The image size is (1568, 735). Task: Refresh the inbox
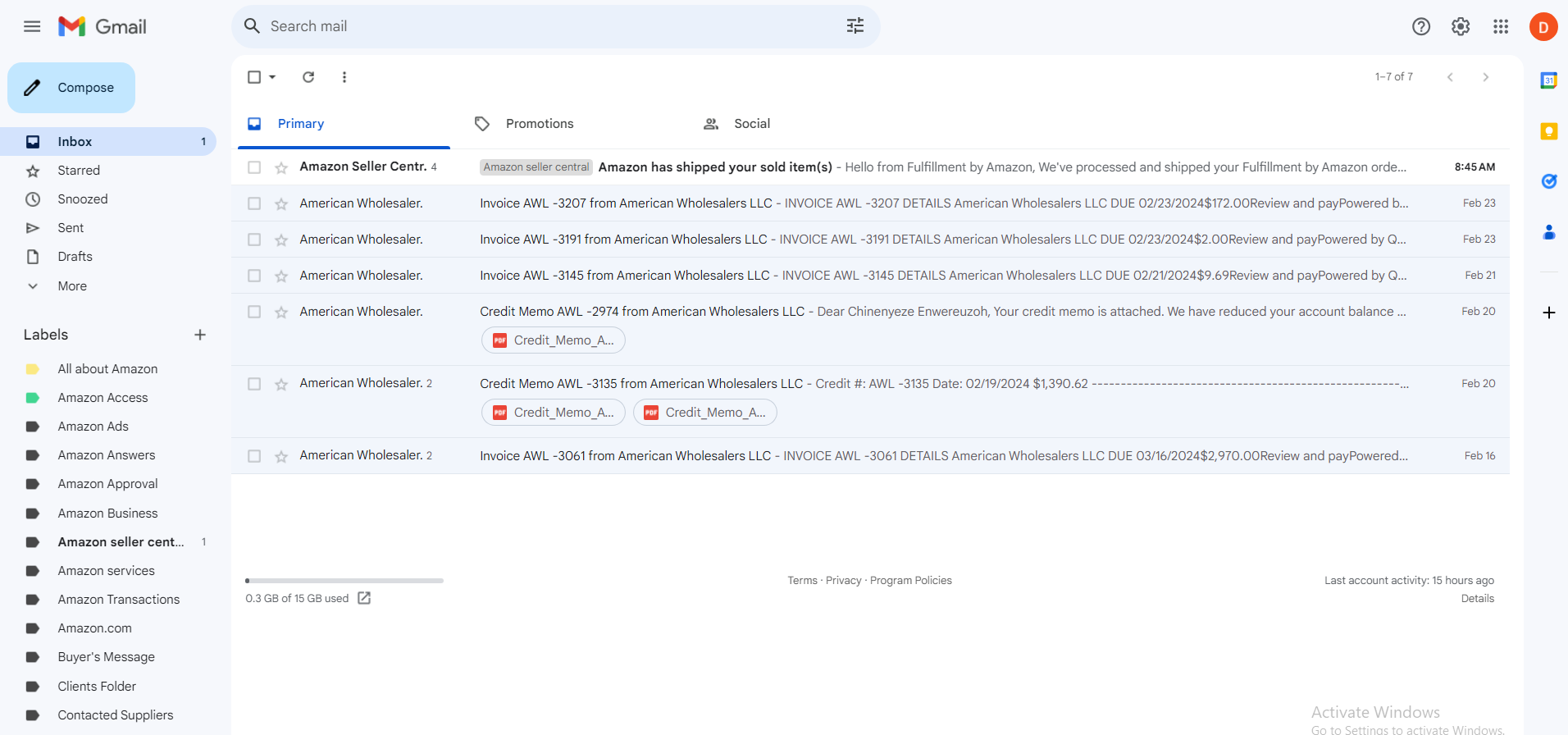click(308, 77)
